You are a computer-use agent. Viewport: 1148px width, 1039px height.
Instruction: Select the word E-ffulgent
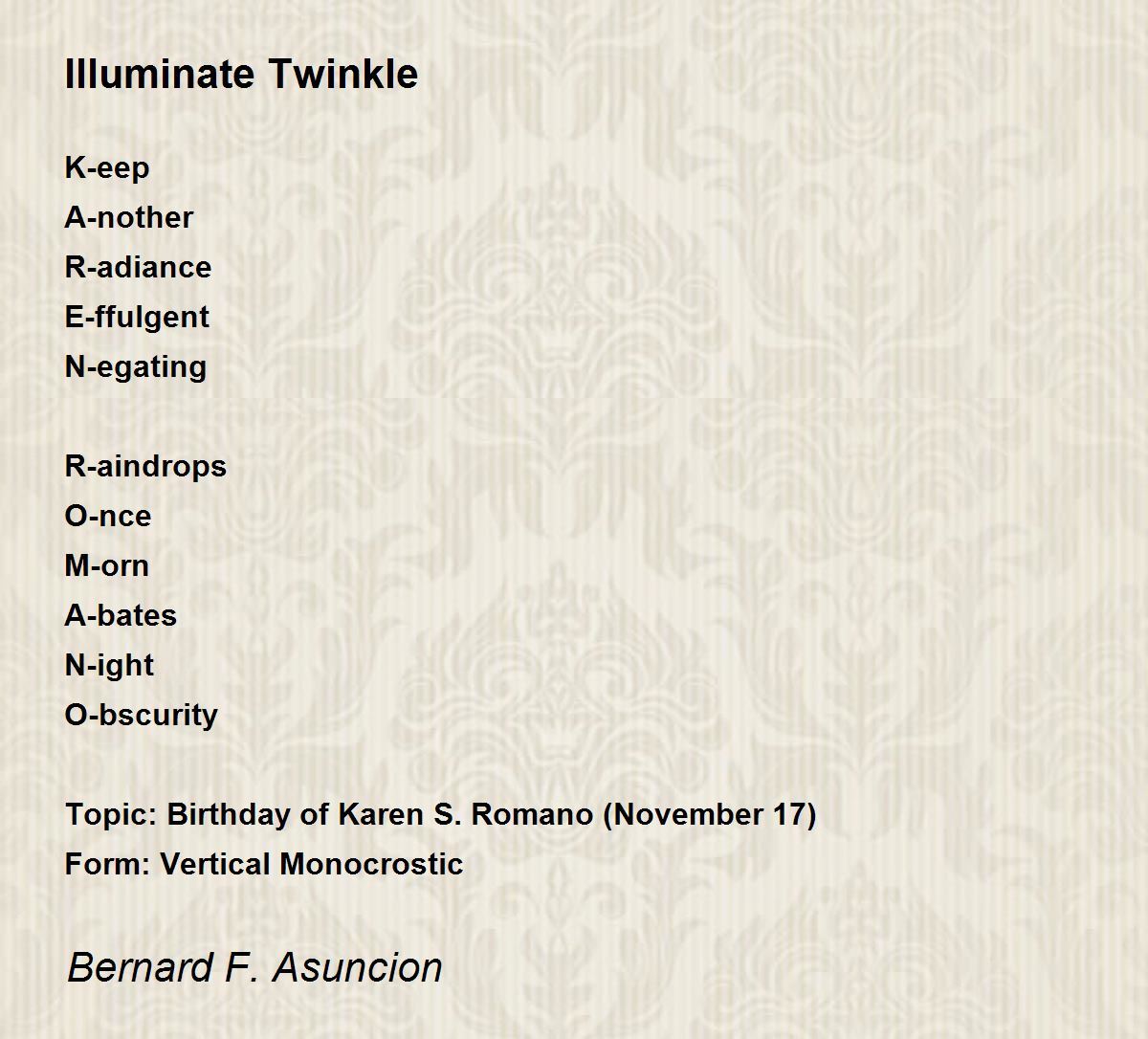[137, 318]
